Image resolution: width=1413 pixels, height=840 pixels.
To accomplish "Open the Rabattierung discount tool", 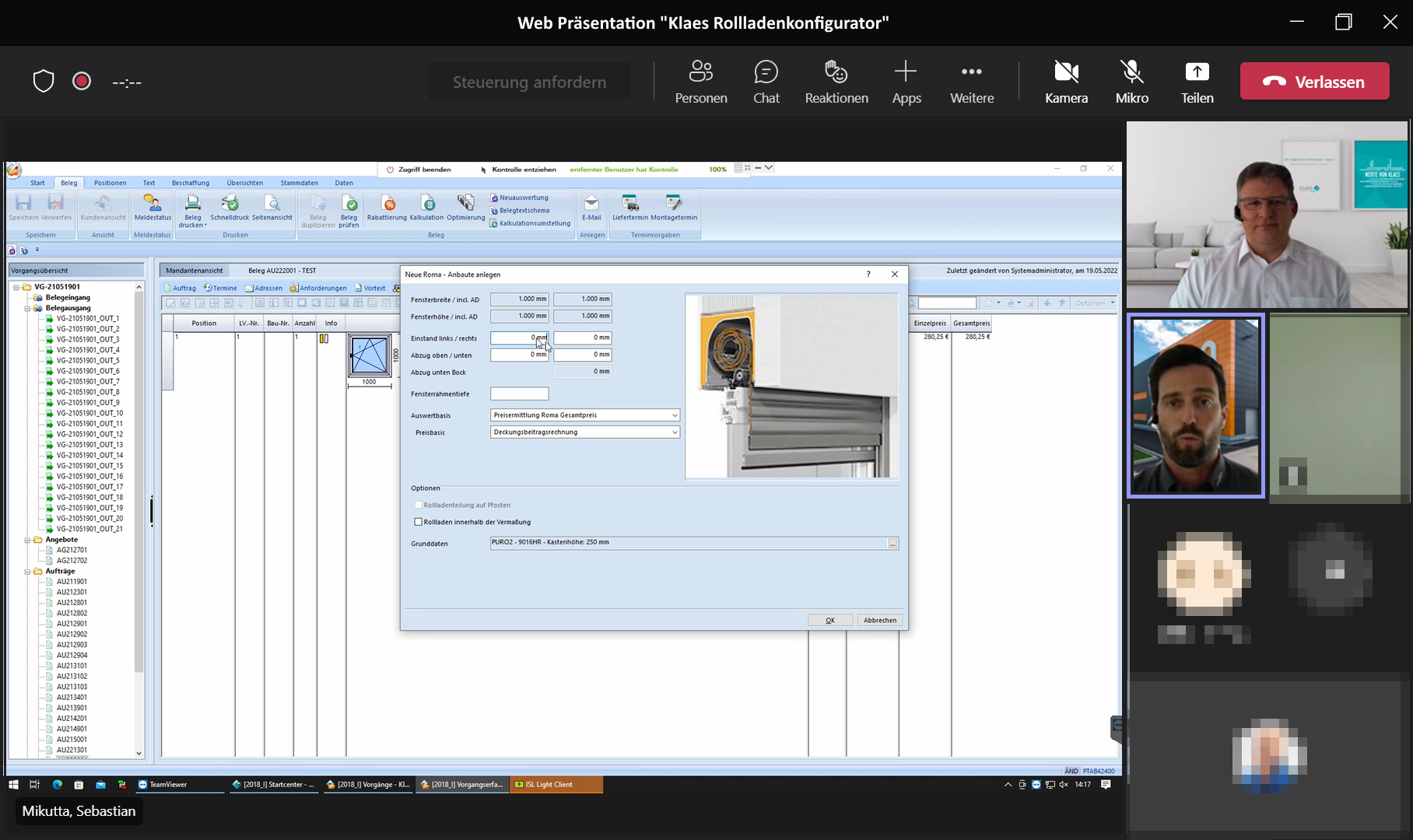I will [x=387, y=208].
